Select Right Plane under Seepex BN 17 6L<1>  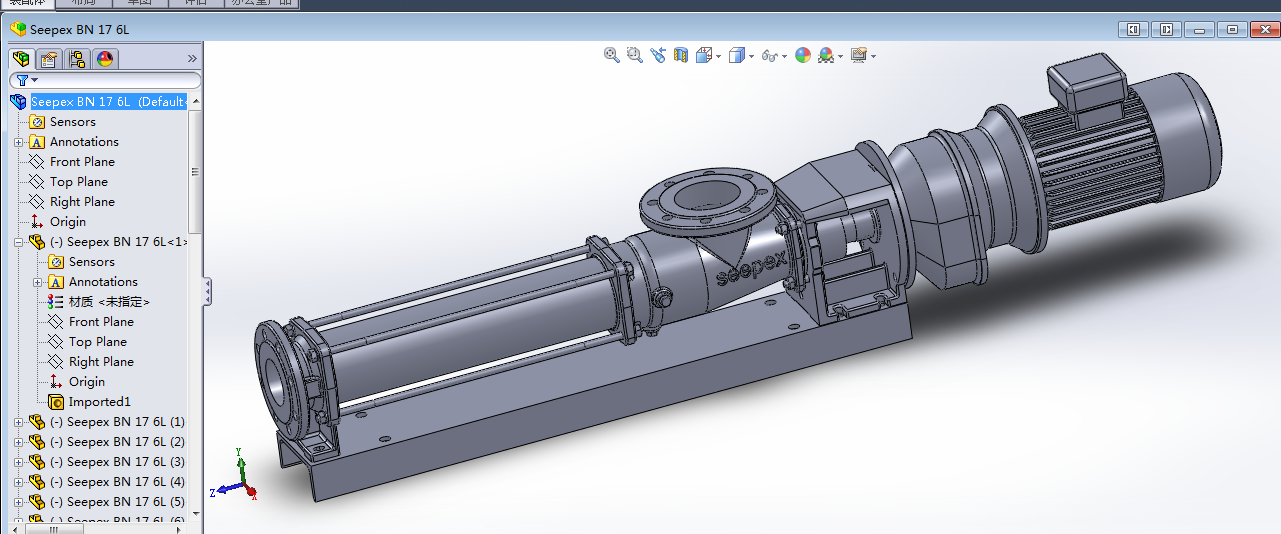[x=101, y=362]
